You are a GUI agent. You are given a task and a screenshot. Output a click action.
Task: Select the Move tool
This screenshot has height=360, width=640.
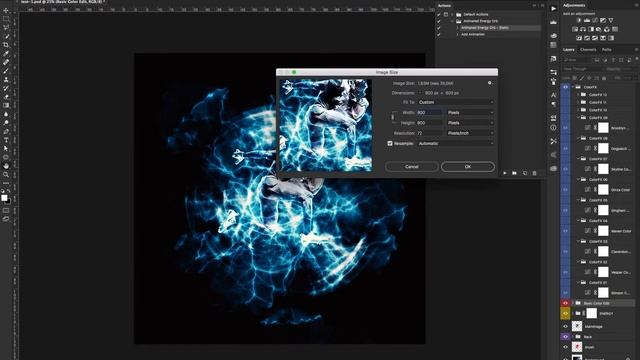click(x=6, y=10)
